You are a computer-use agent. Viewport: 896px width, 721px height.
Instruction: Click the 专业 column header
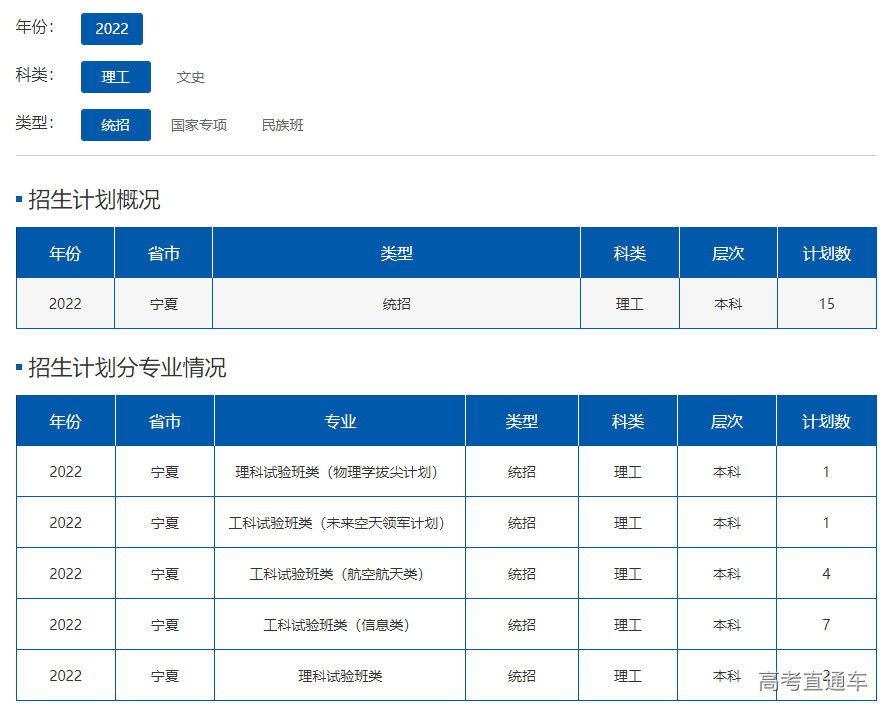(x=340, y=422)
